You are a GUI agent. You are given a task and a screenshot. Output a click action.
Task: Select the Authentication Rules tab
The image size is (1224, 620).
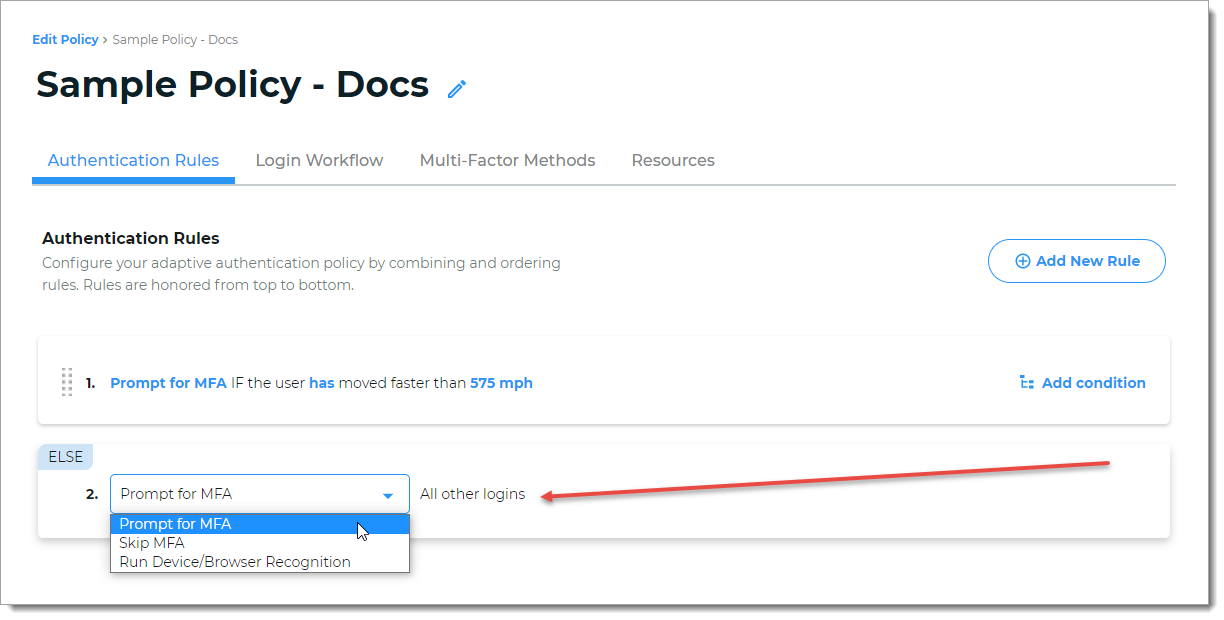tap(133, 160)
